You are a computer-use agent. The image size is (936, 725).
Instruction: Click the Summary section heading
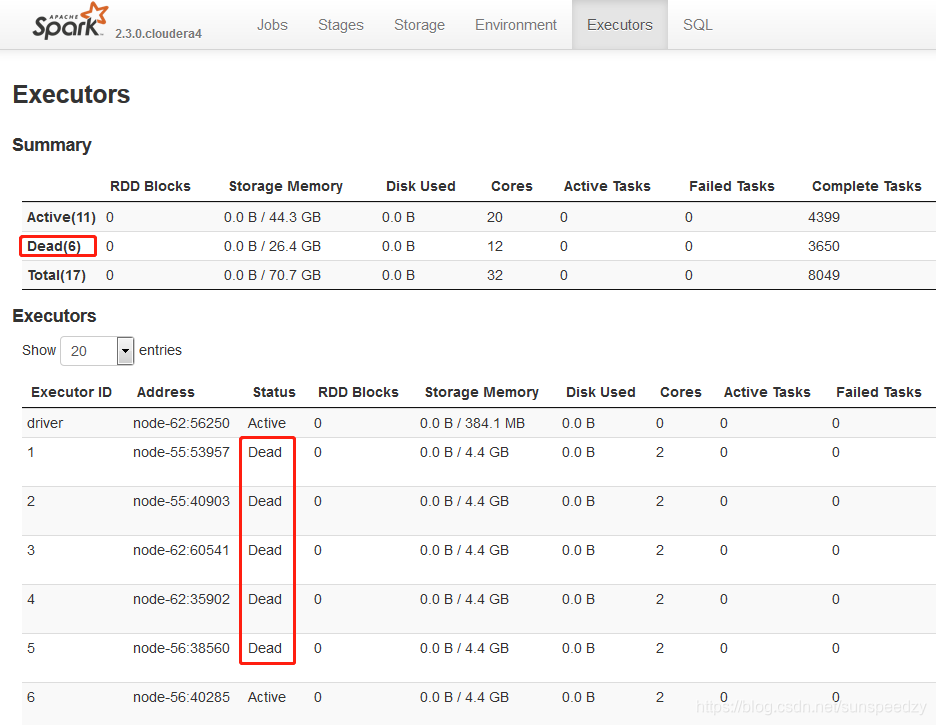click(52, 145)
